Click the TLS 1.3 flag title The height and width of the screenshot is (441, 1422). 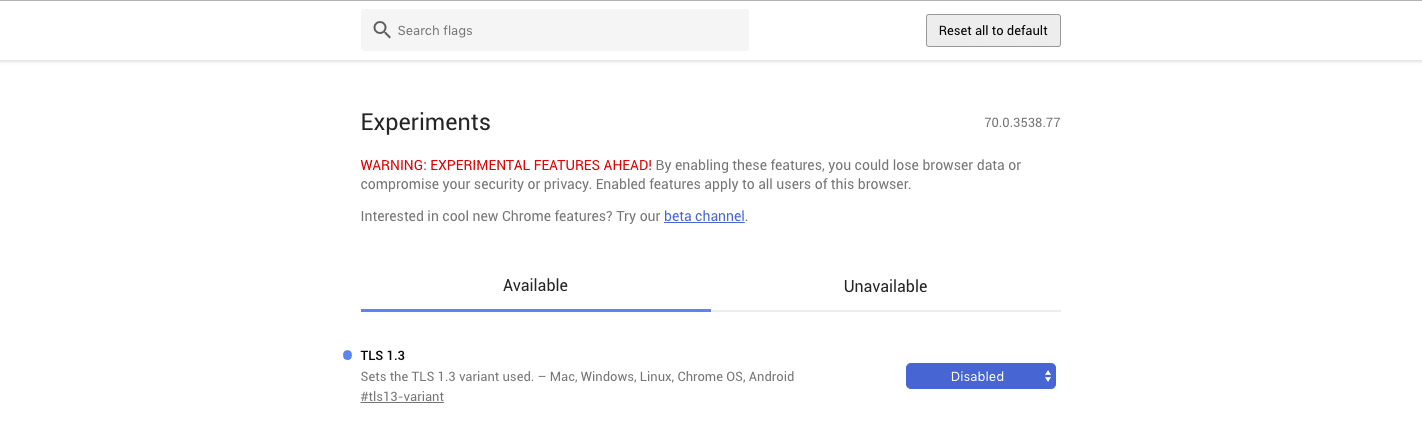click(x=383, y=355)
